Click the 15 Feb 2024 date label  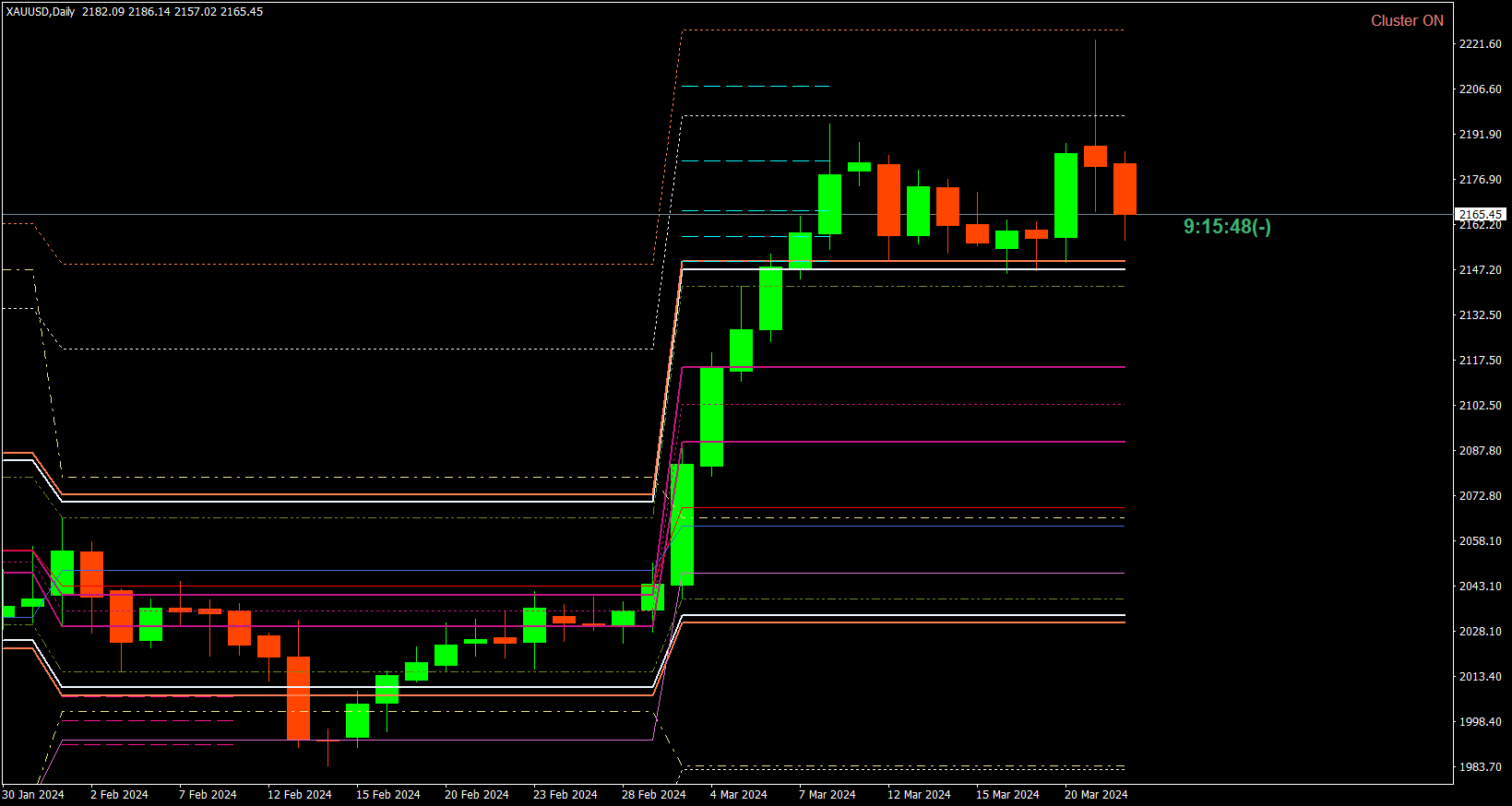coord(388,795)
